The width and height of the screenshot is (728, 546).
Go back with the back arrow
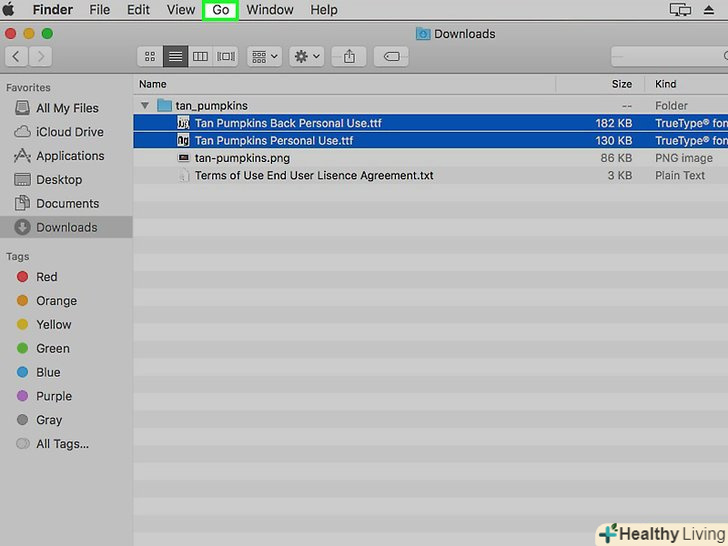pyautogui.click(x=16, y=57)
